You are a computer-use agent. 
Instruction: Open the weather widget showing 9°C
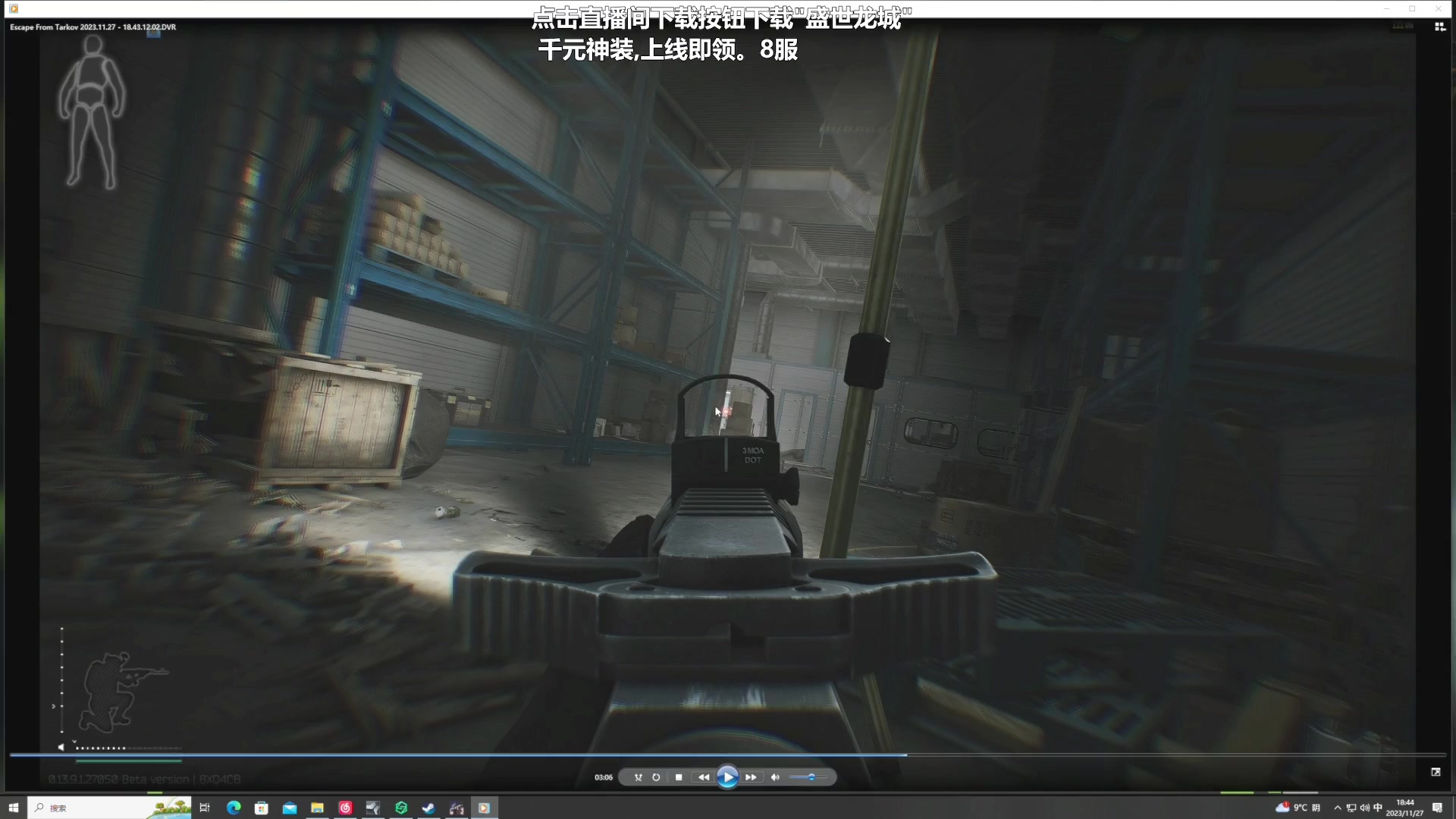tap(1298, 808)
